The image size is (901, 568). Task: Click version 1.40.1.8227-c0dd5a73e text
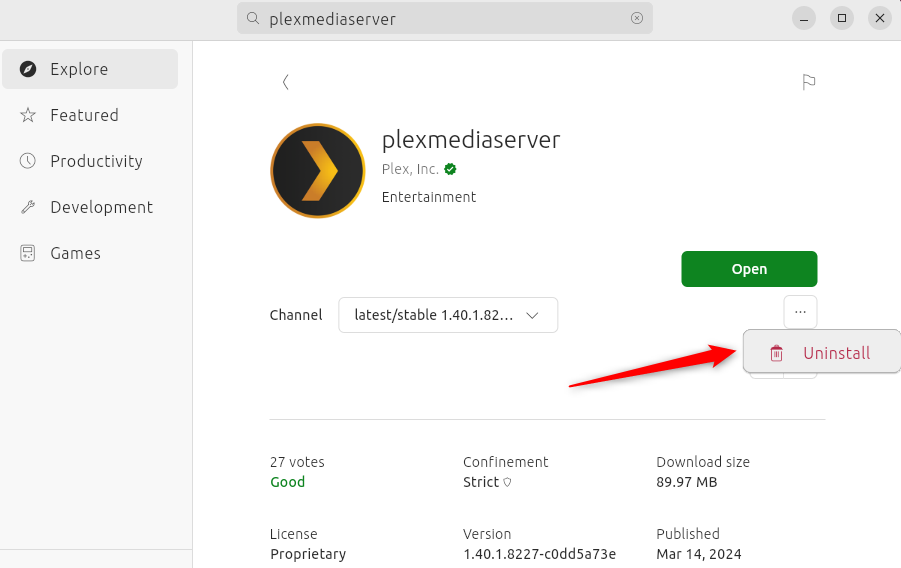tap(540, 554)
